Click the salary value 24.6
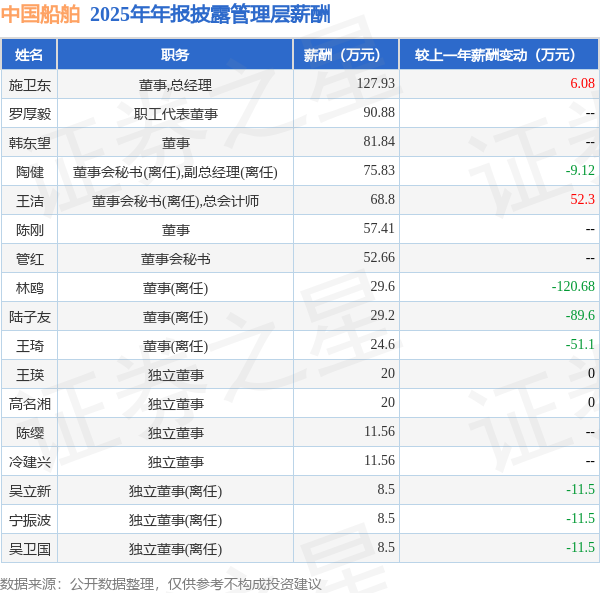Viewport: 600px width, 593px height. coord(382,344)
